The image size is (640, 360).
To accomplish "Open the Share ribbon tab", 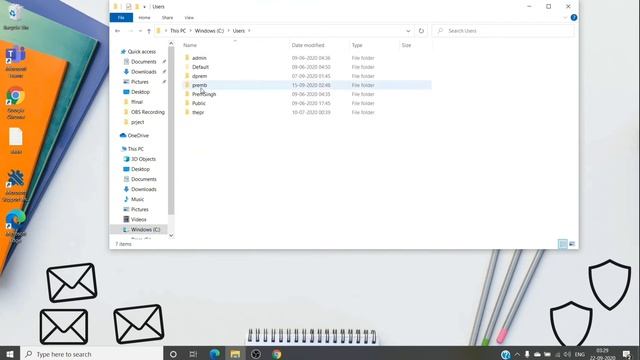I will 167,18.
